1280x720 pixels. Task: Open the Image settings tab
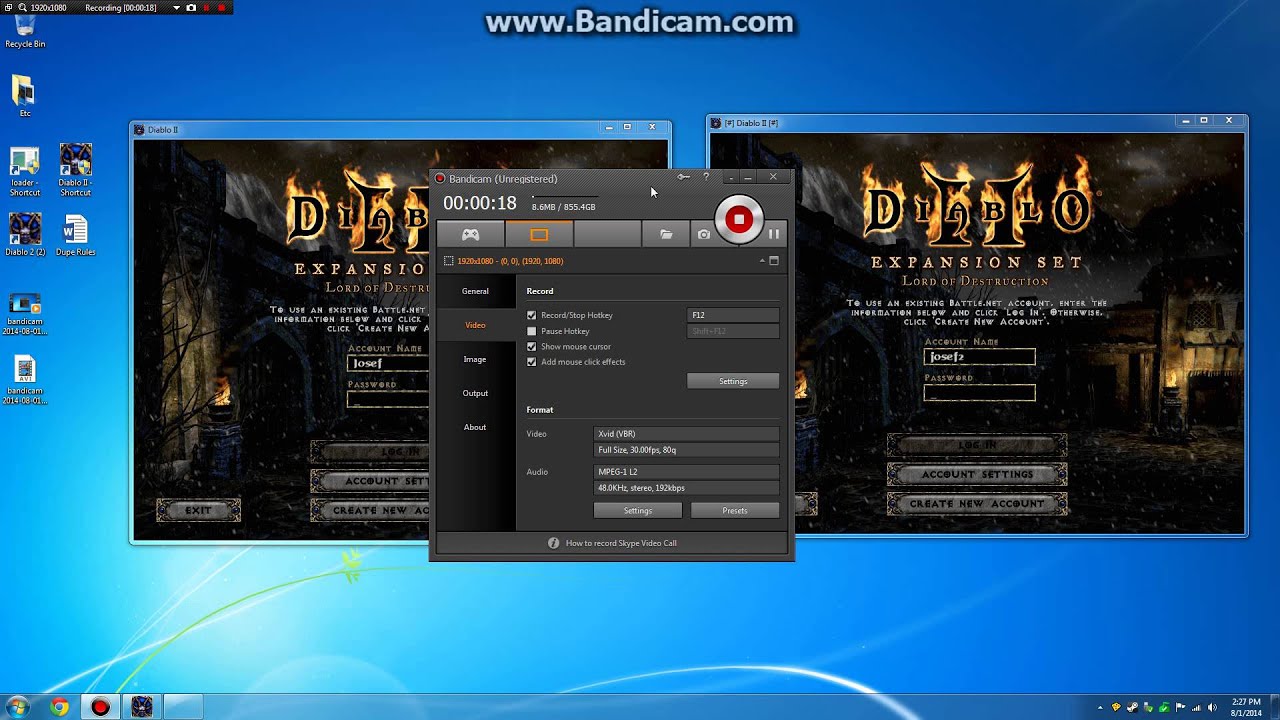pyautogui.click(x=475, y=359)
